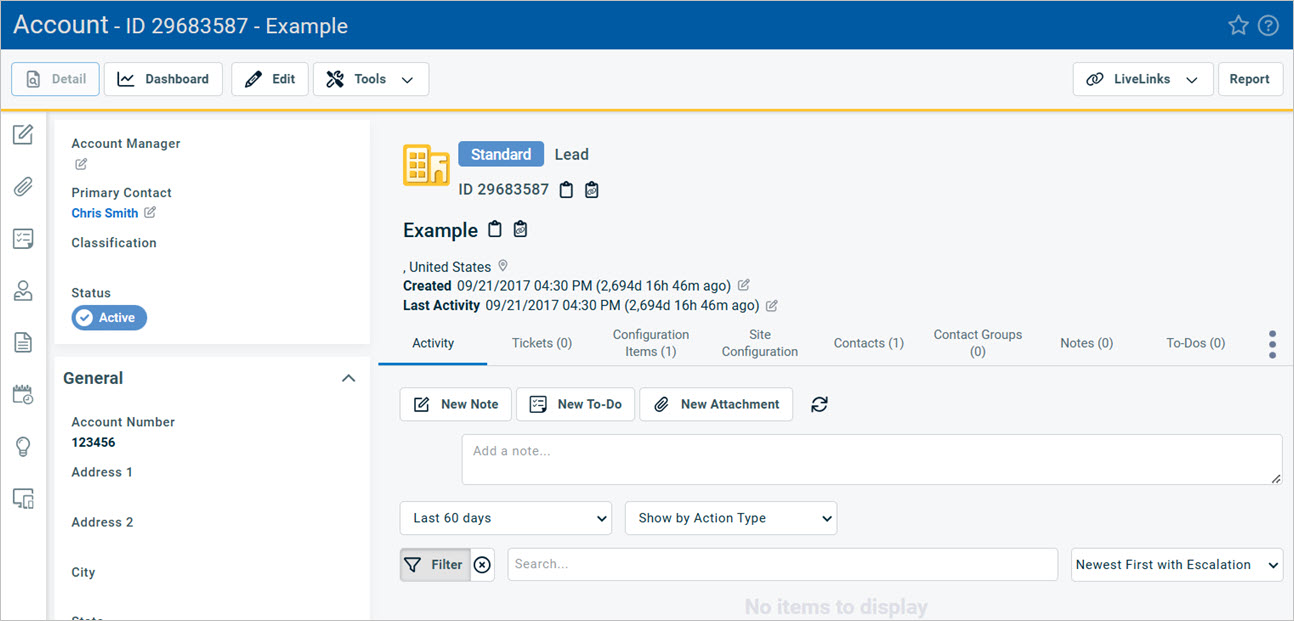Image resolution: width=1294 pixels, height=621 pixels.
Task: Enable the Filter toggle button
Action: click(434, 564)
